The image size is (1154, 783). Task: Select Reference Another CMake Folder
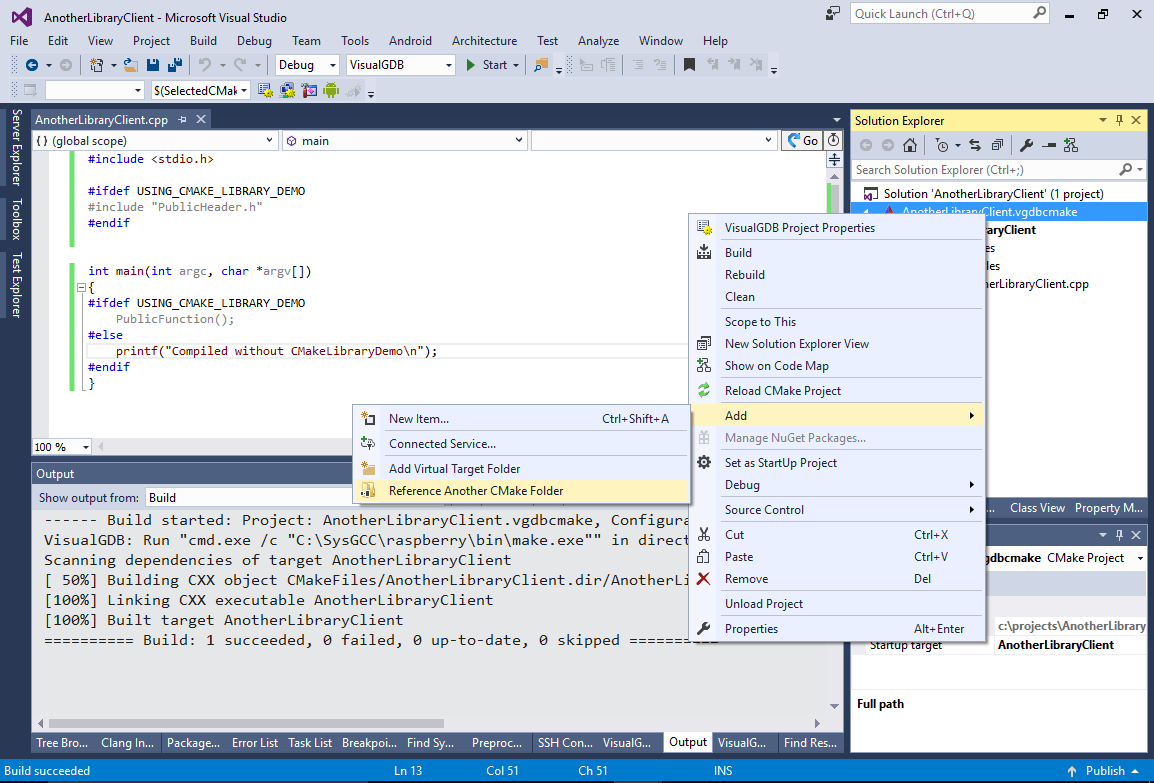click(522, 491)
